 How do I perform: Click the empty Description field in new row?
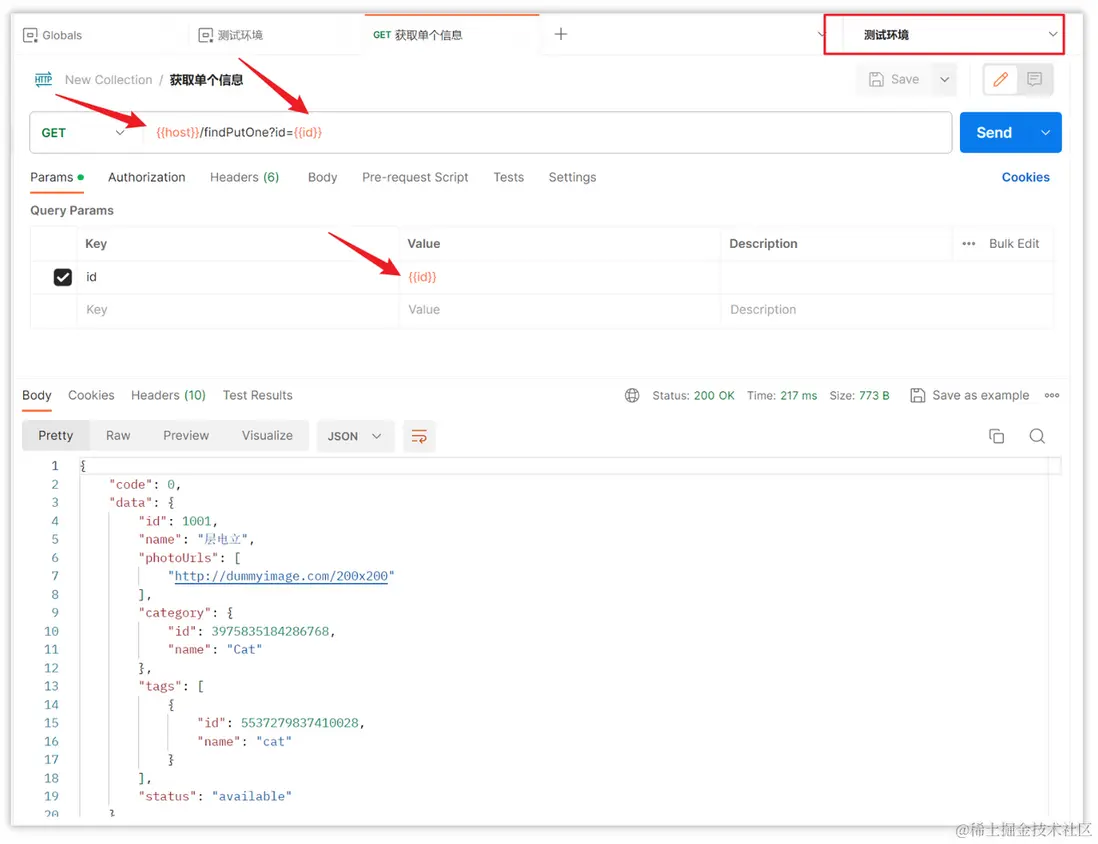887,310
